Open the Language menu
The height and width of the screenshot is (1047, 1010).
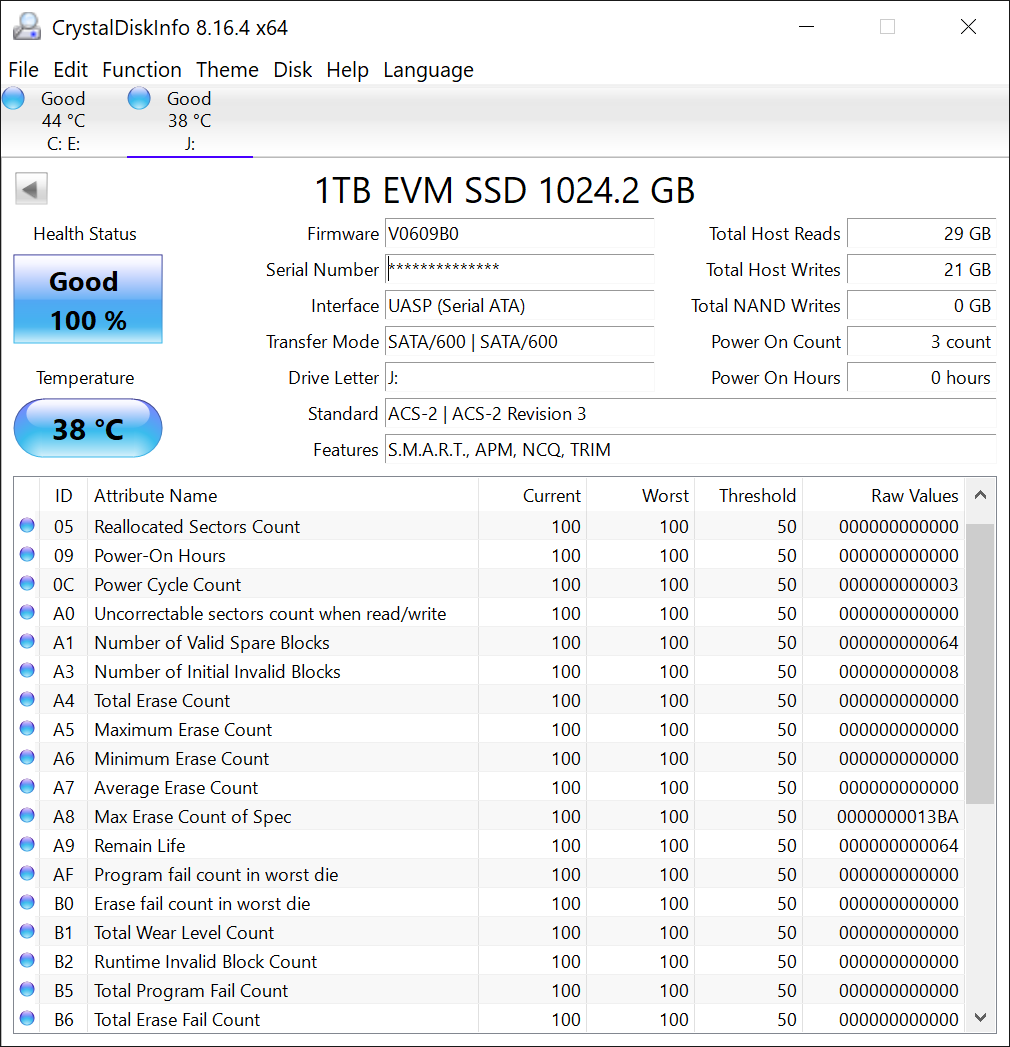coord(428,70)
